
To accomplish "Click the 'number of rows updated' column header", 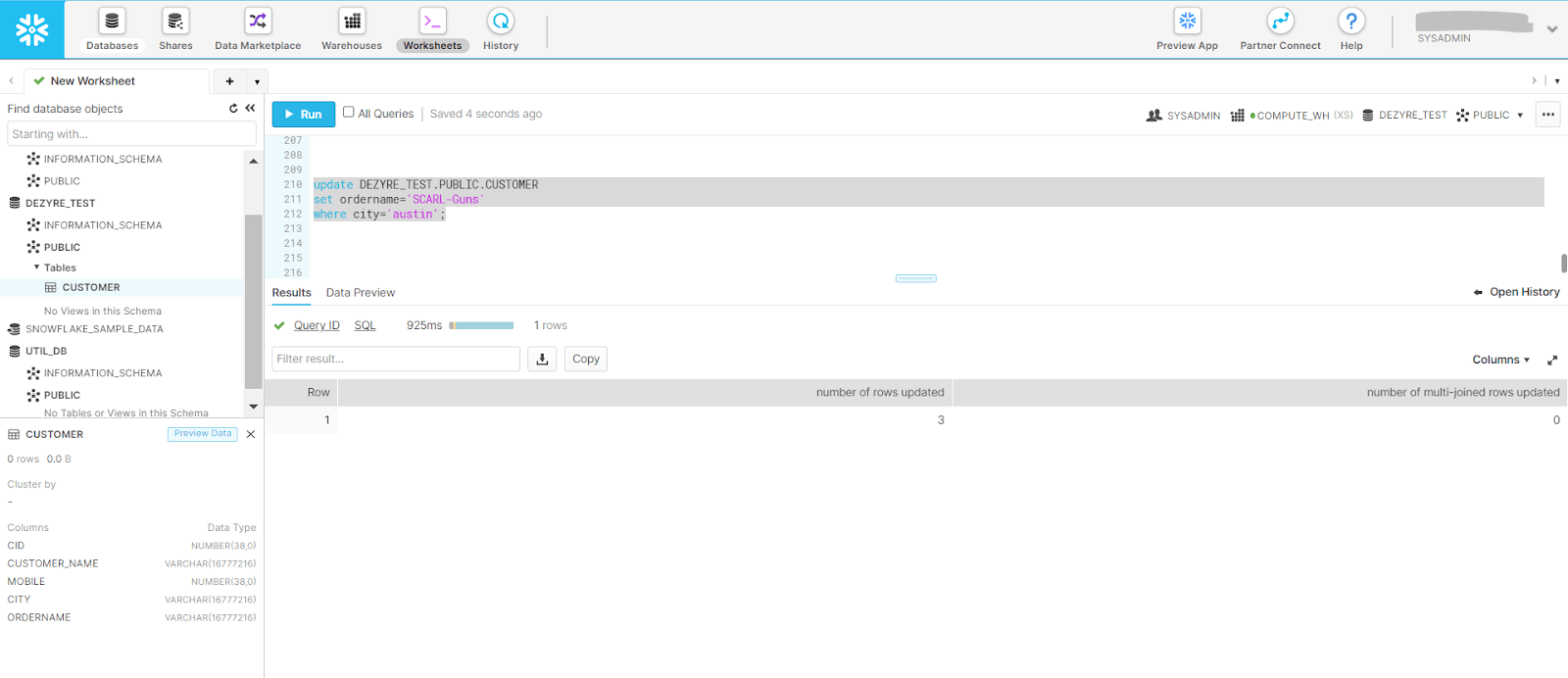I will pos(645,393).
